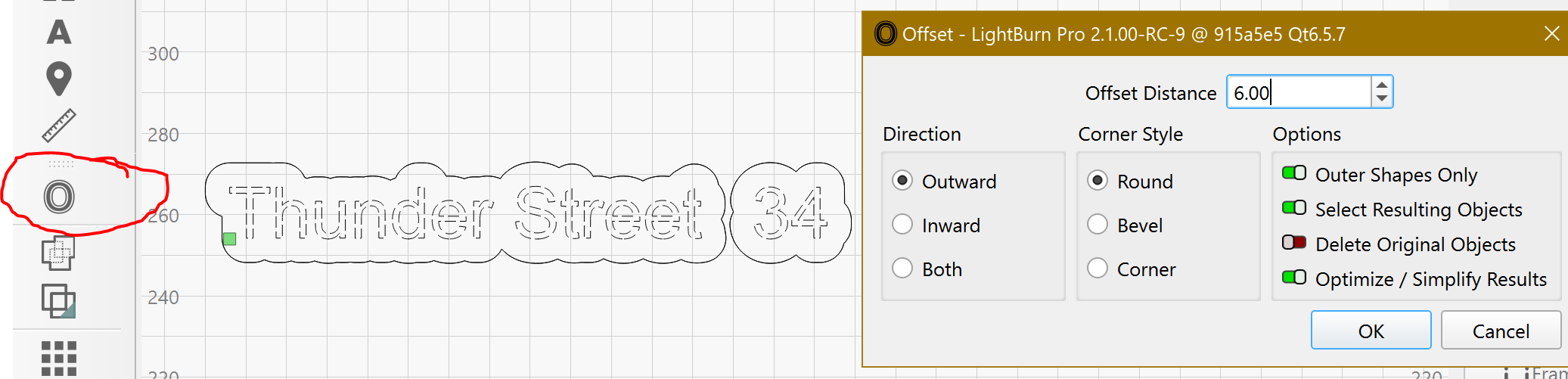This screenshot has height=379, width=1568.
Task: Select the Position Marker pin tool
Action: [59, 79]
